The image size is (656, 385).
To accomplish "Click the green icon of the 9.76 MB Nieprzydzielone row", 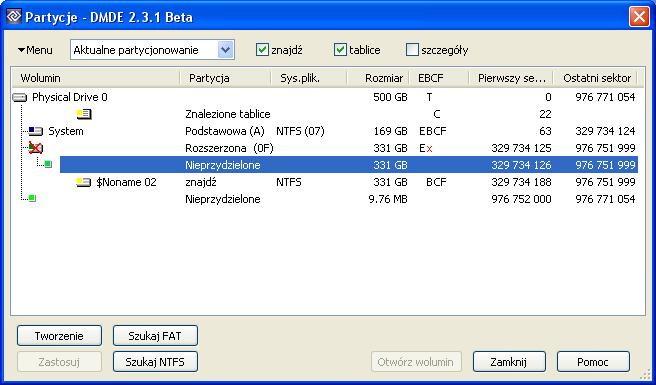I will point(32,199).
